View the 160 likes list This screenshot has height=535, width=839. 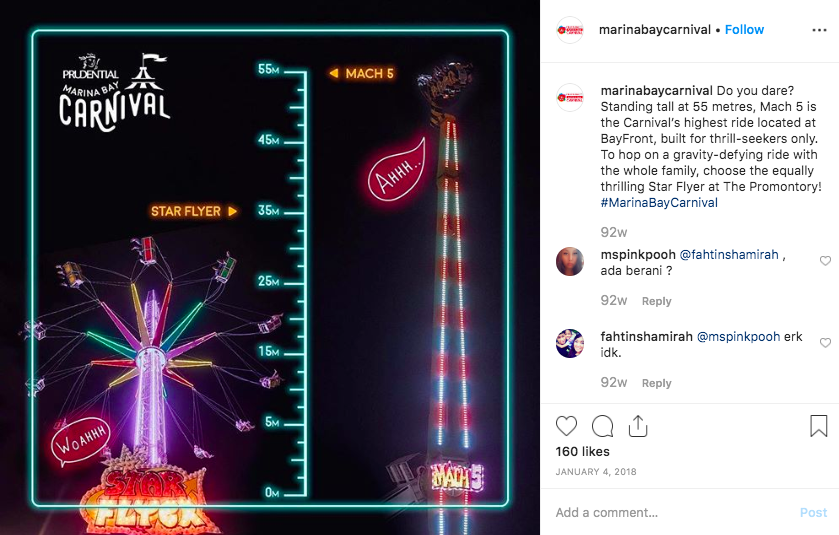point(583,452)
